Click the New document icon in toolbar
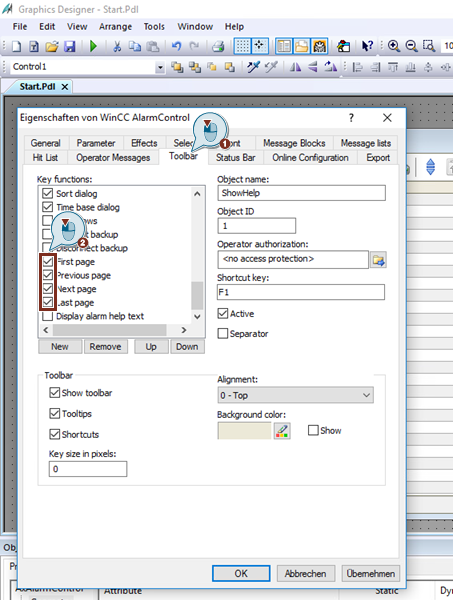 point(16,46)
